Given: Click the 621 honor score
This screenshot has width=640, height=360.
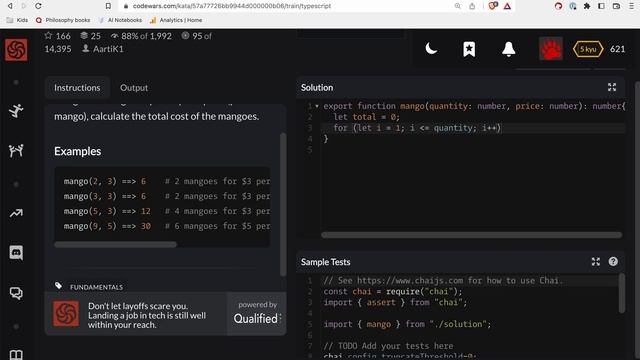Looking at the screenshot, I should 618,49.
